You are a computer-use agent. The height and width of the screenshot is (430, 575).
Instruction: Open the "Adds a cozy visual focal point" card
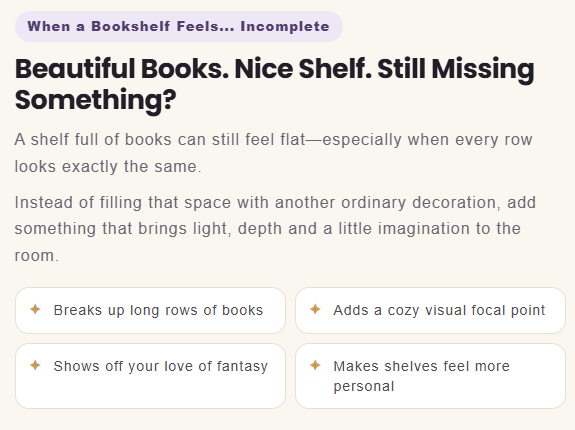coord(431,310)
